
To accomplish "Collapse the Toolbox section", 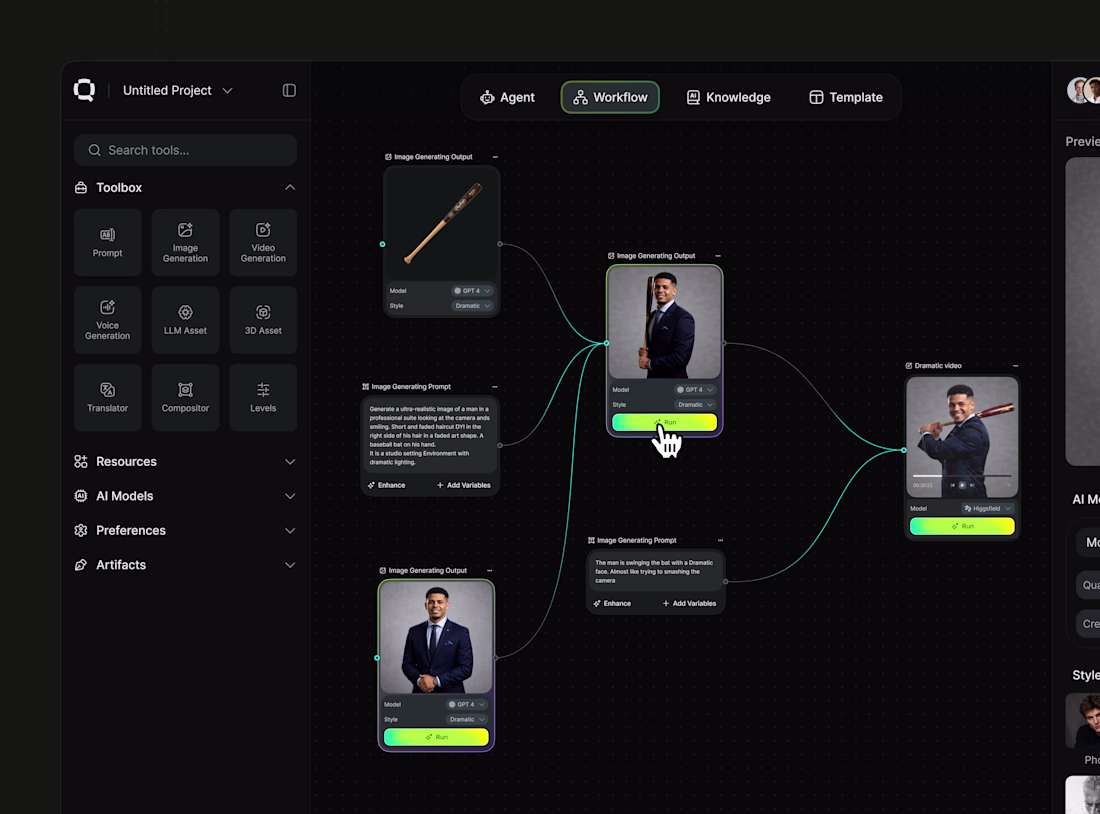I will [x=290, y=187].
